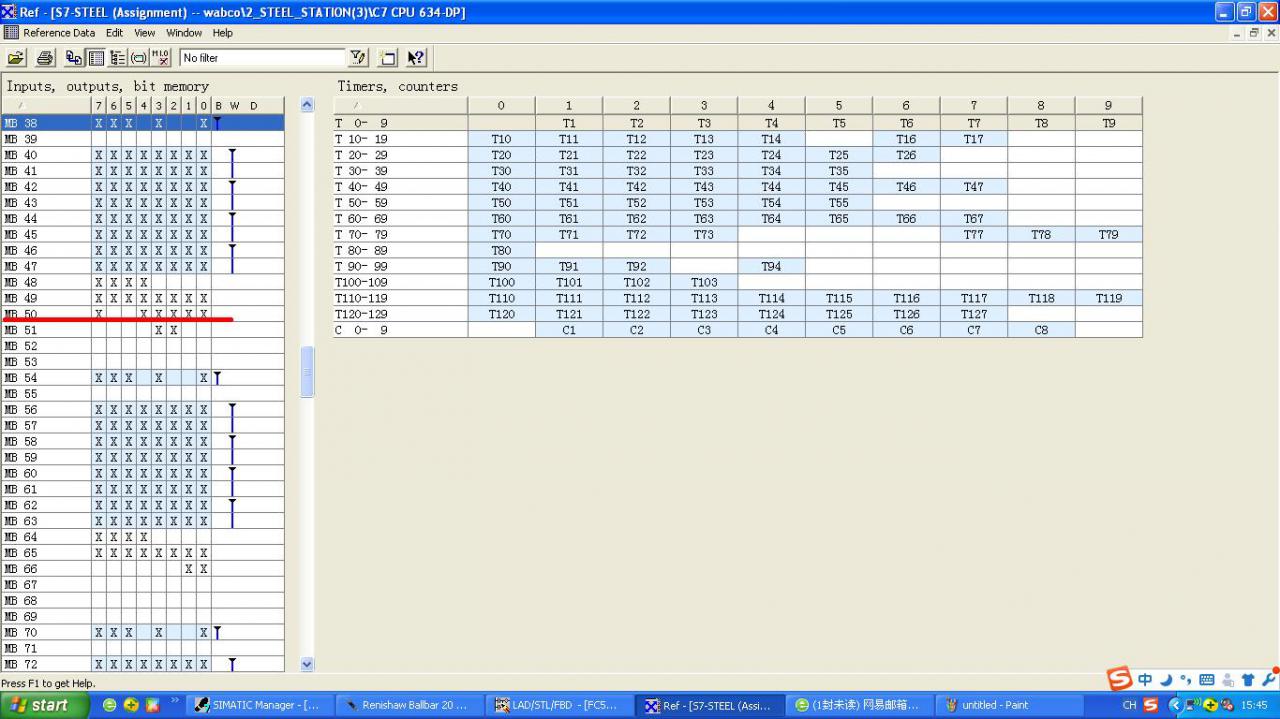
Task: Show the program structure view icon
Action: tap(118, 58)
